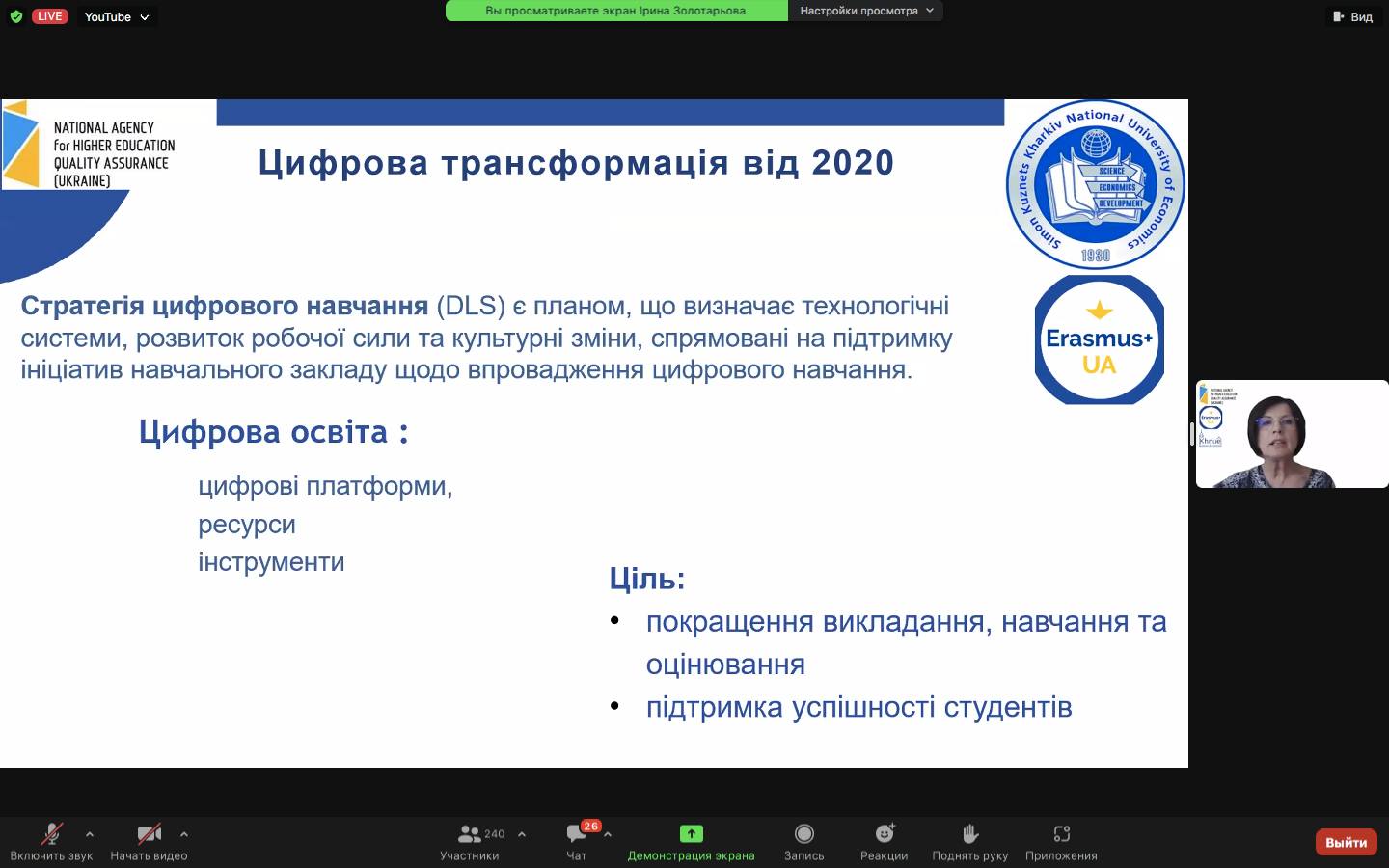Image resolution: width=1389 pixels, height=868 pixels.
Task: Open the Настройки просмотра view options menu
Action: (866, 11)
